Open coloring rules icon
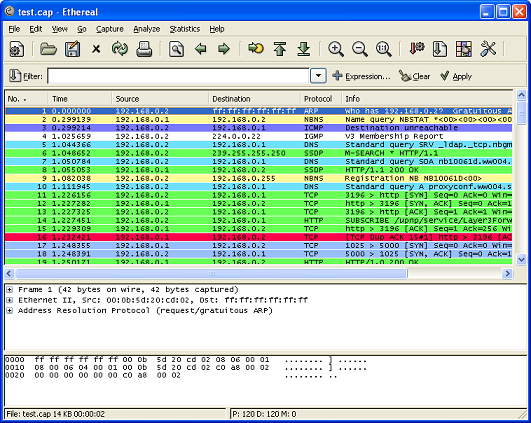This screenshot has height=423, width=531. [464, 49]
